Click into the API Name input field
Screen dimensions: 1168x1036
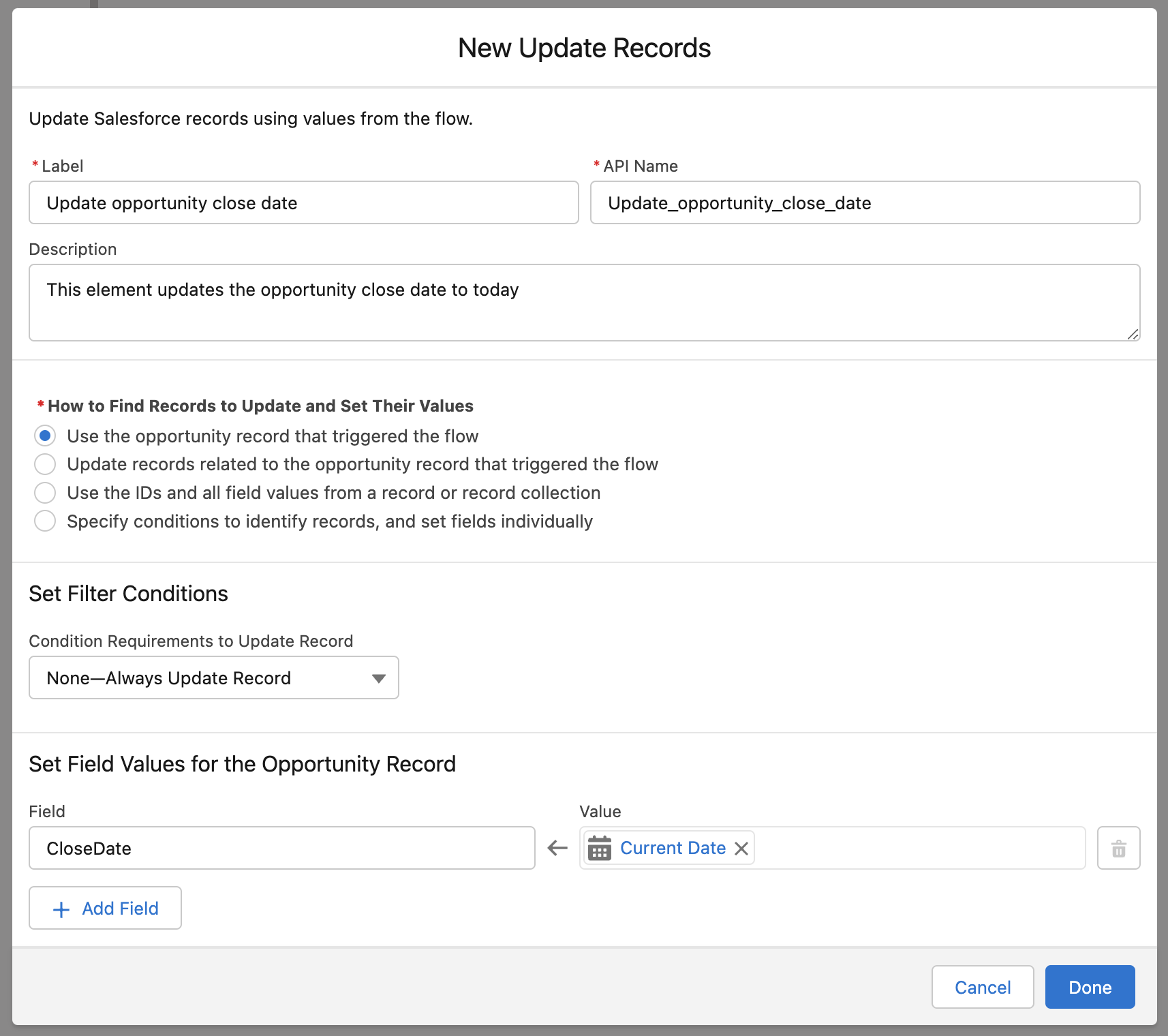(x=865, y=202)
